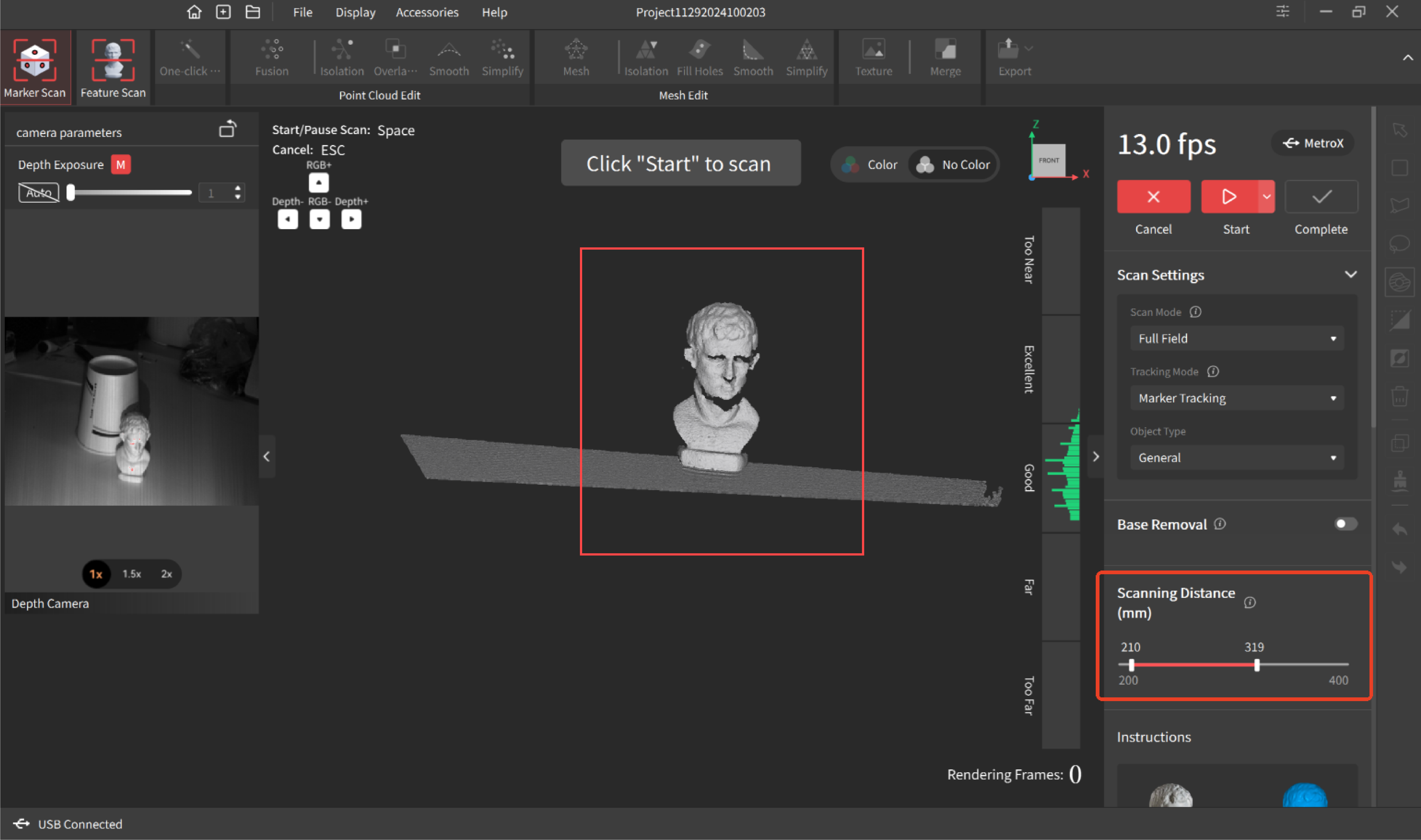The image size is (1421, 840).
Task: Click the RGB+ up arrow button
Action: (319, 182)
